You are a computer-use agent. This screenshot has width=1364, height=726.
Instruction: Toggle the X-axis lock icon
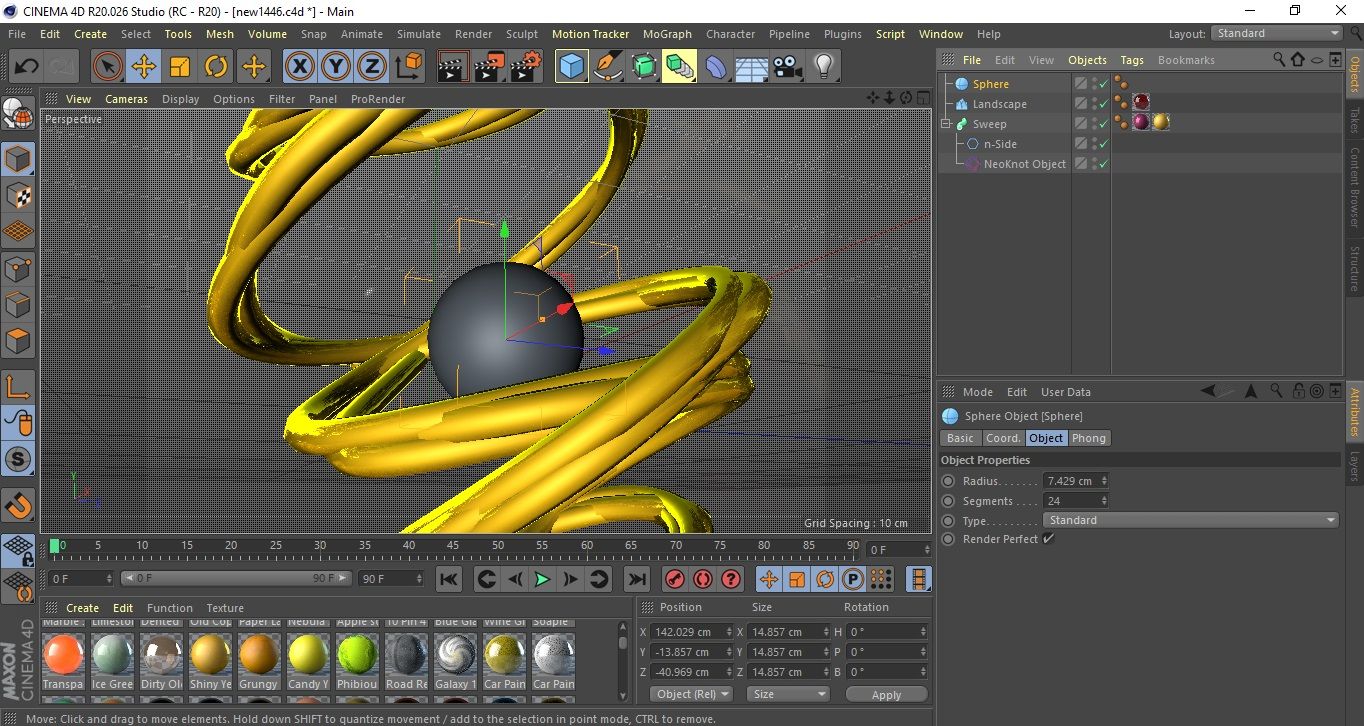point(299,67)
